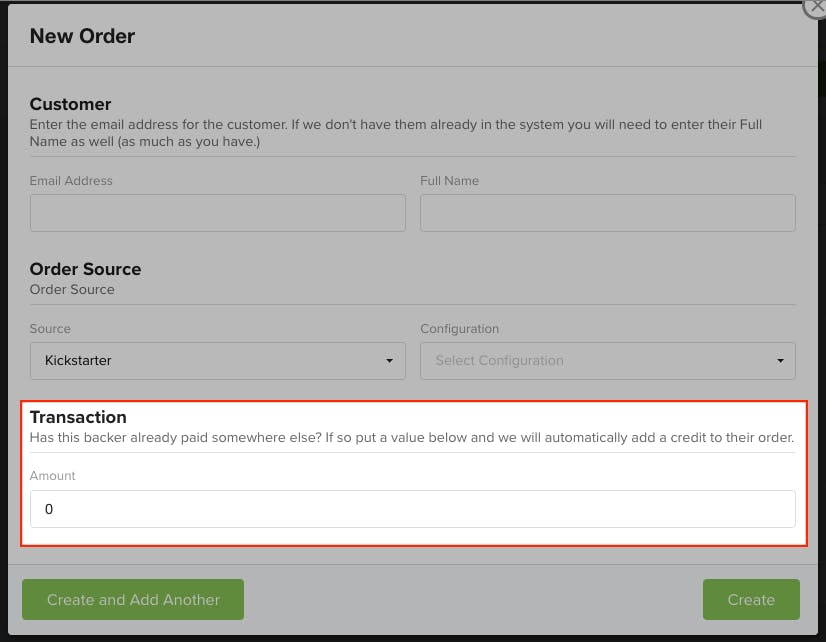Click the 'Enter the email address' description text

[396, 133]
